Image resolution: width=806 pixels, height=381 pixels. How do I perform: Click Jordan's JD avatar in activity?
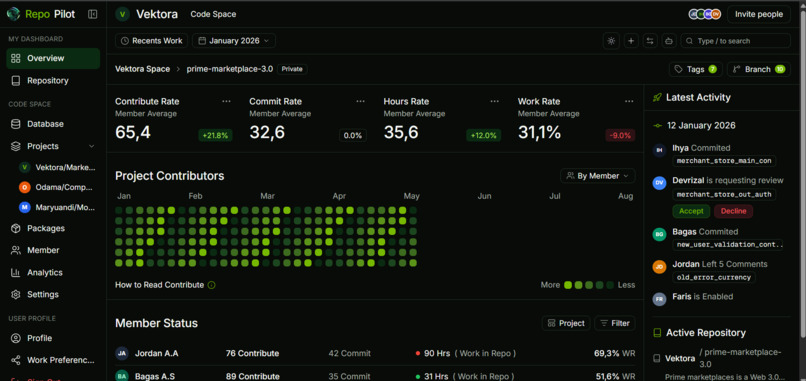(659, 267)
